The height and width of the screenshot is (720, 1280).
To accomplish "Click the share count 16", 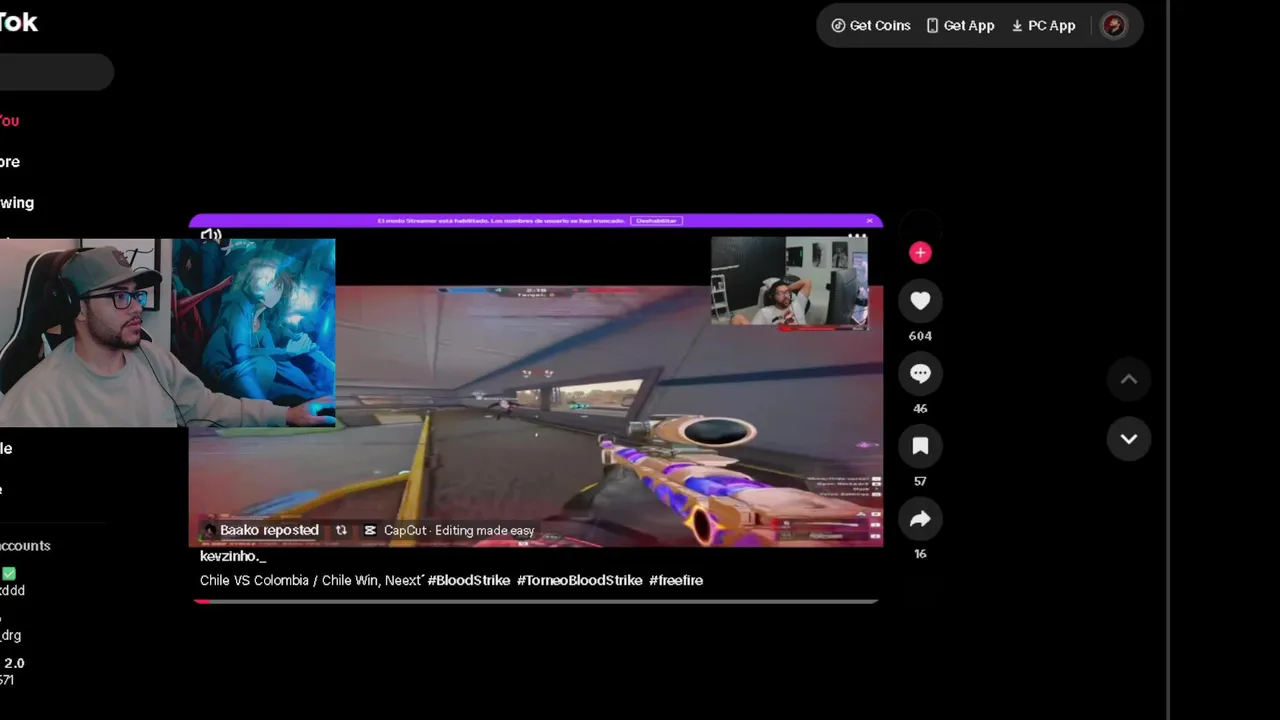I will [x=920, y=554].
